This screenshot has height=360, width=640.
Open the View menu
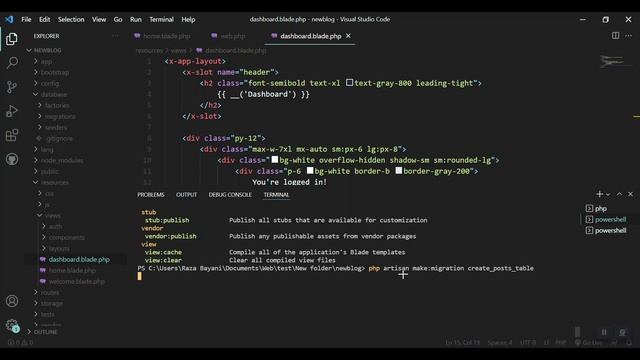(x=99, y=19)
